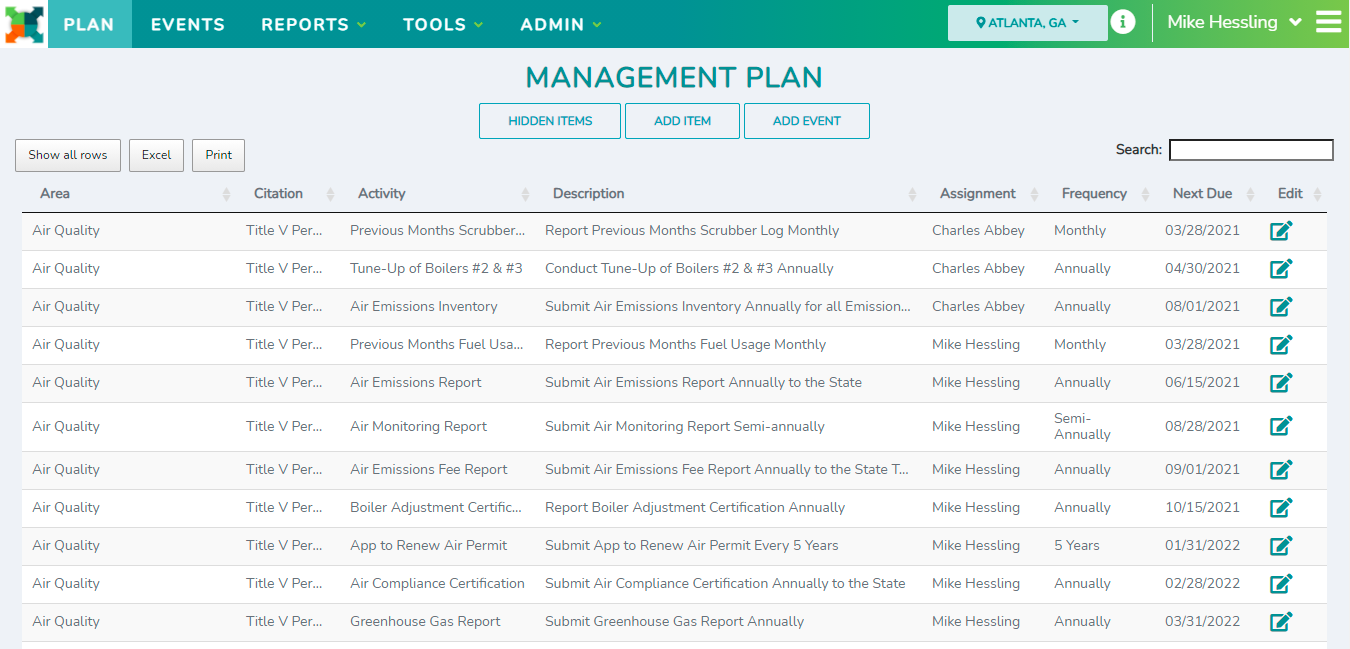
Task: Edit the Tune-Up of Boilers #2 & #3 row
Action: (1281, 269)
